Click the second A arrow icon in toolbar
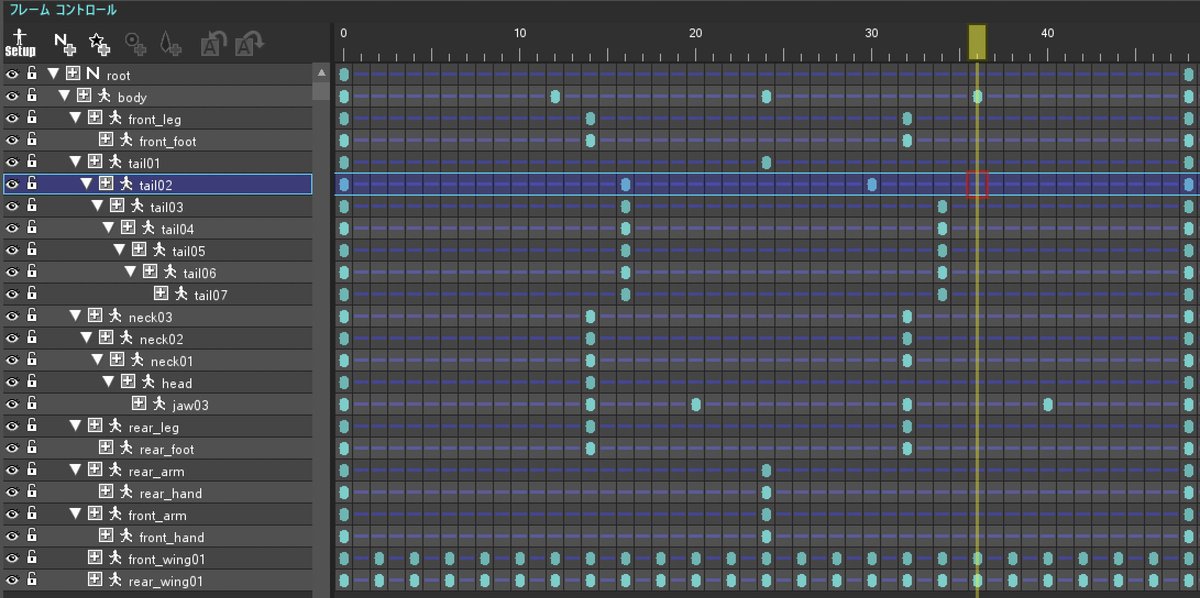Viewport: 1200px width, 598px height. tap(249, 43)
